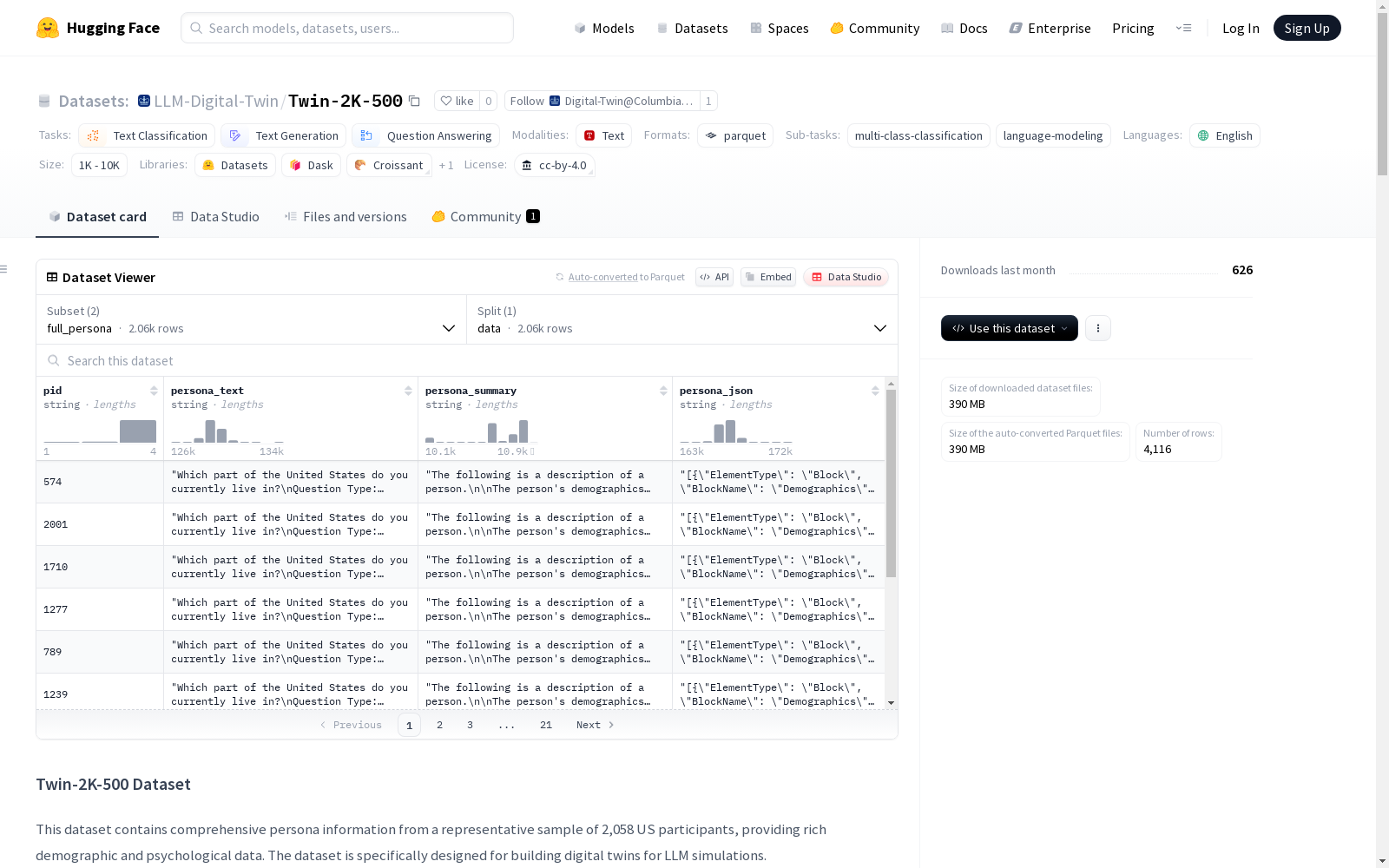The image size is (1389, 868).
Task: Select the cc-by-4.0 license tag
Action: pyautogui.click(x=555, y=165)
